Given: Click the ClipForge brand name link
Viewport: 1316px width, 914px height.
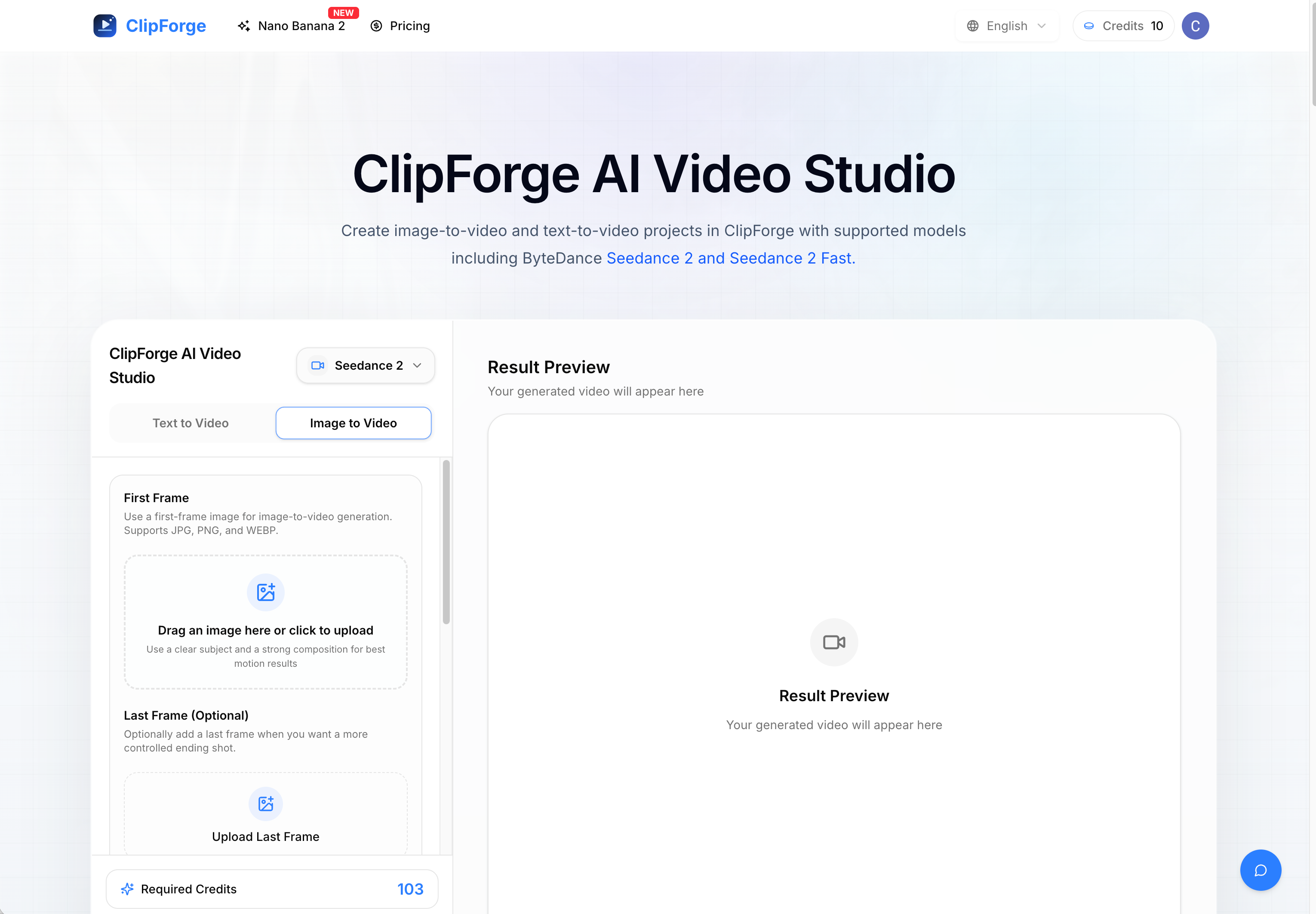Looking at the screenshot, I should pos(166,26).
